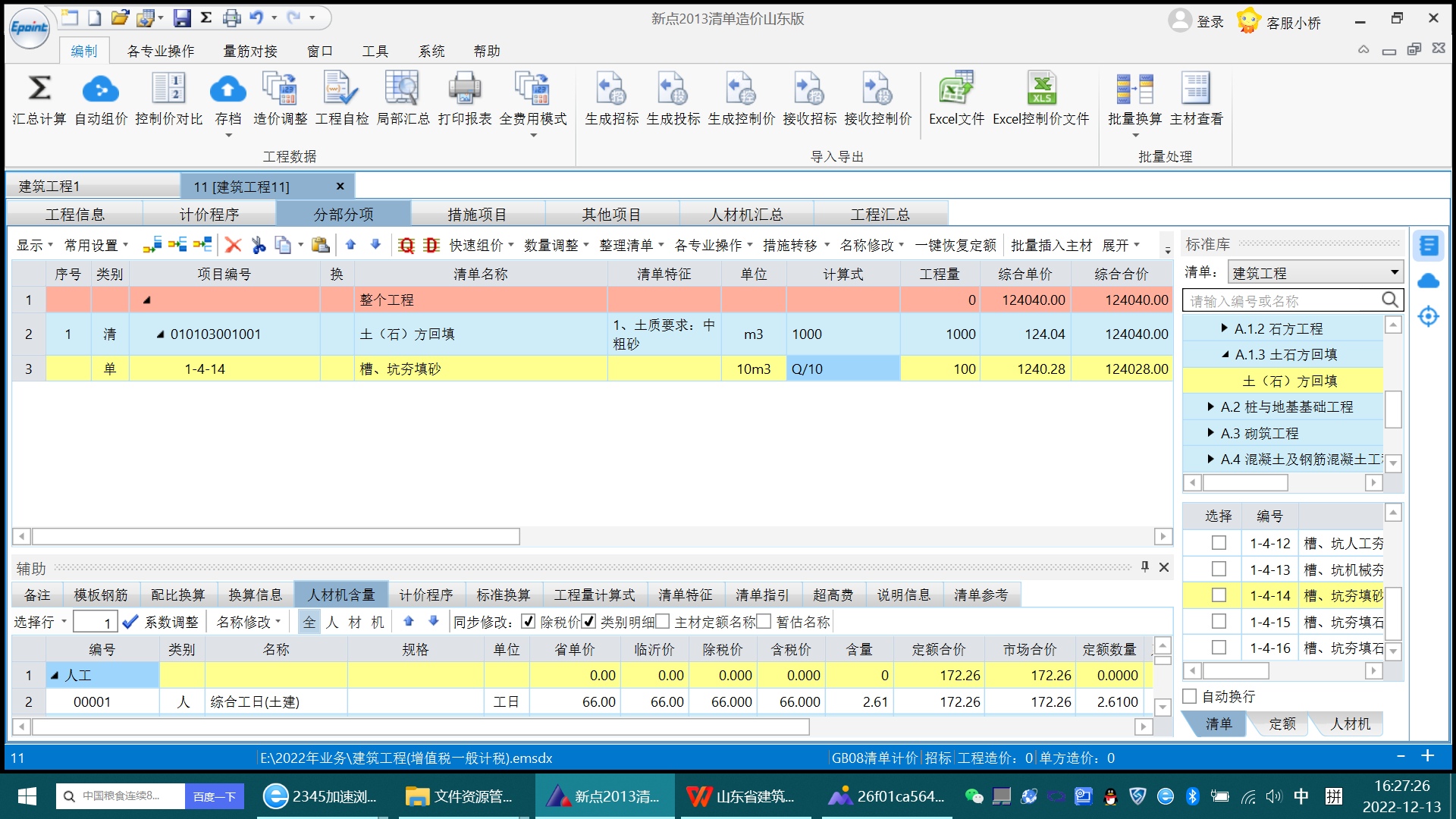Open the 量筋对接 menu
Screen dimensions: 1456x819
click(x=250, y=51)
